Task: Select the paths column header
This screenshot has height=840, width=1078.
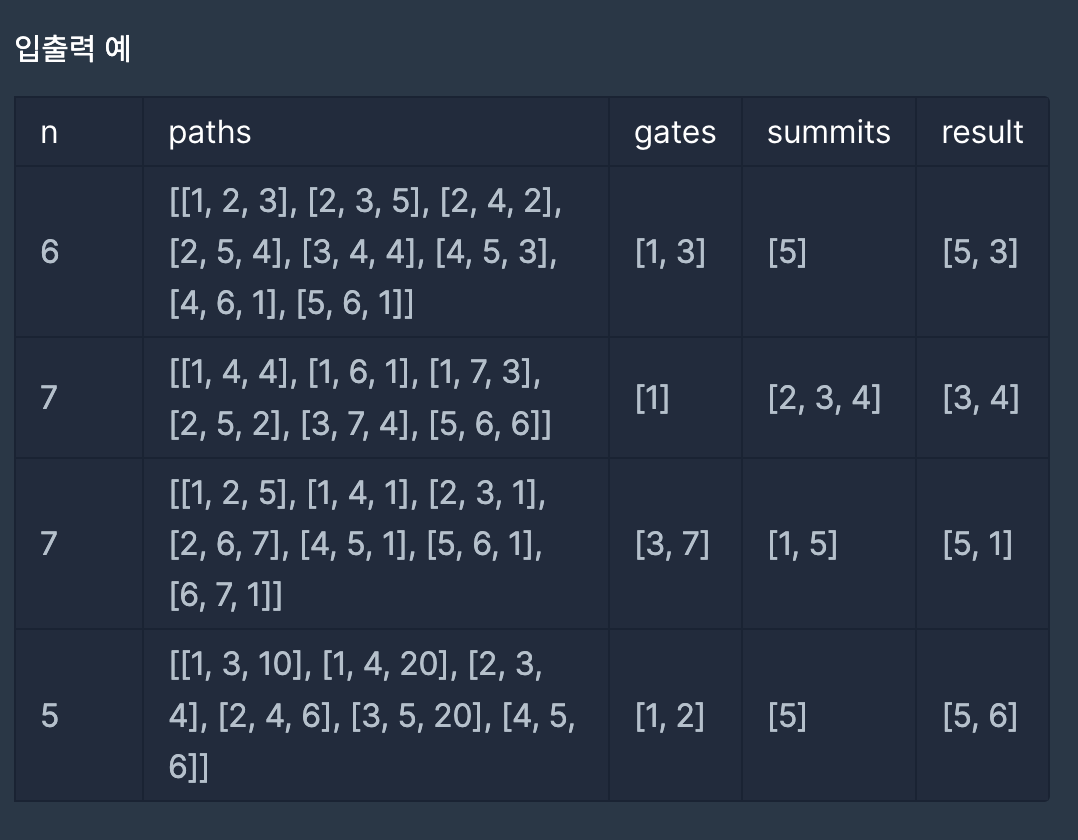Action: pyautogui.click(x=376, y=132)
